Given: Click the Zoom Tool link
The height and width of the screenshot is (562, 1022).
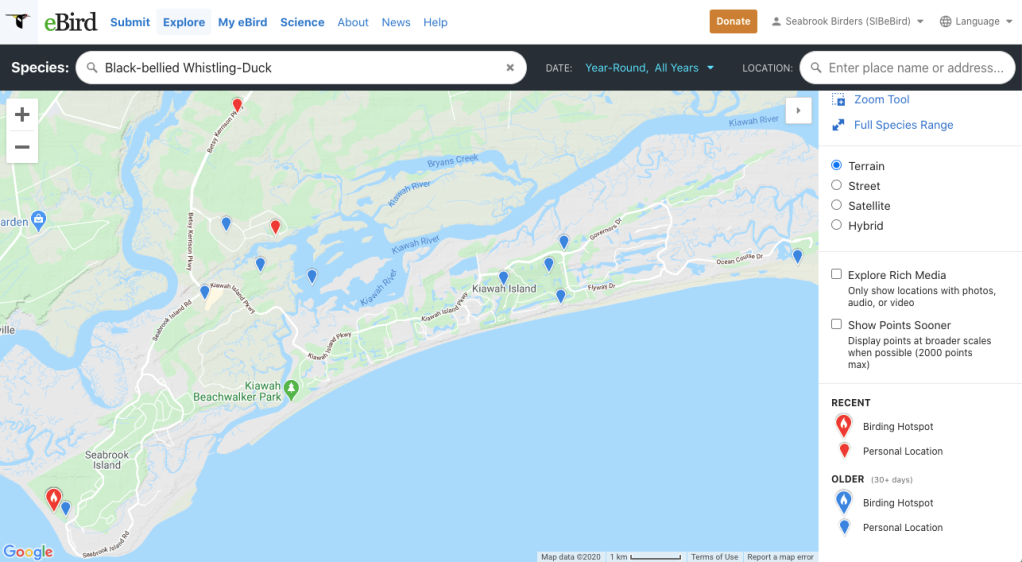Looking at the screenshot, I should pos(881,100).
